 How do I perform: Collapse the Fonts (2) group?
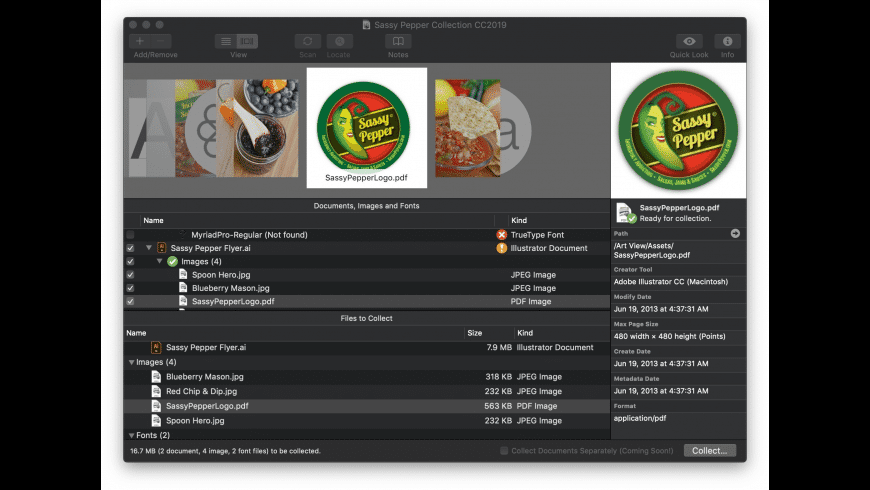tap(131, 436)
